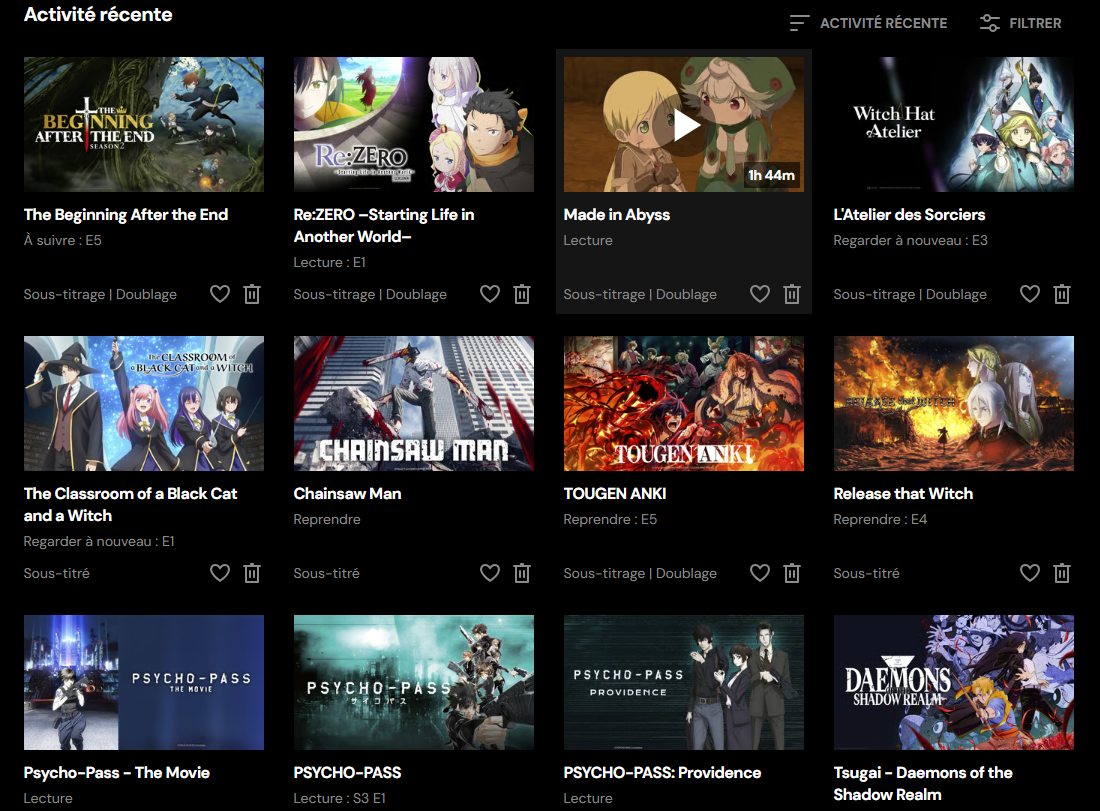Select the Release that Witch thumbnail
The image size is (1100, 811).
(x=953, y=403)
